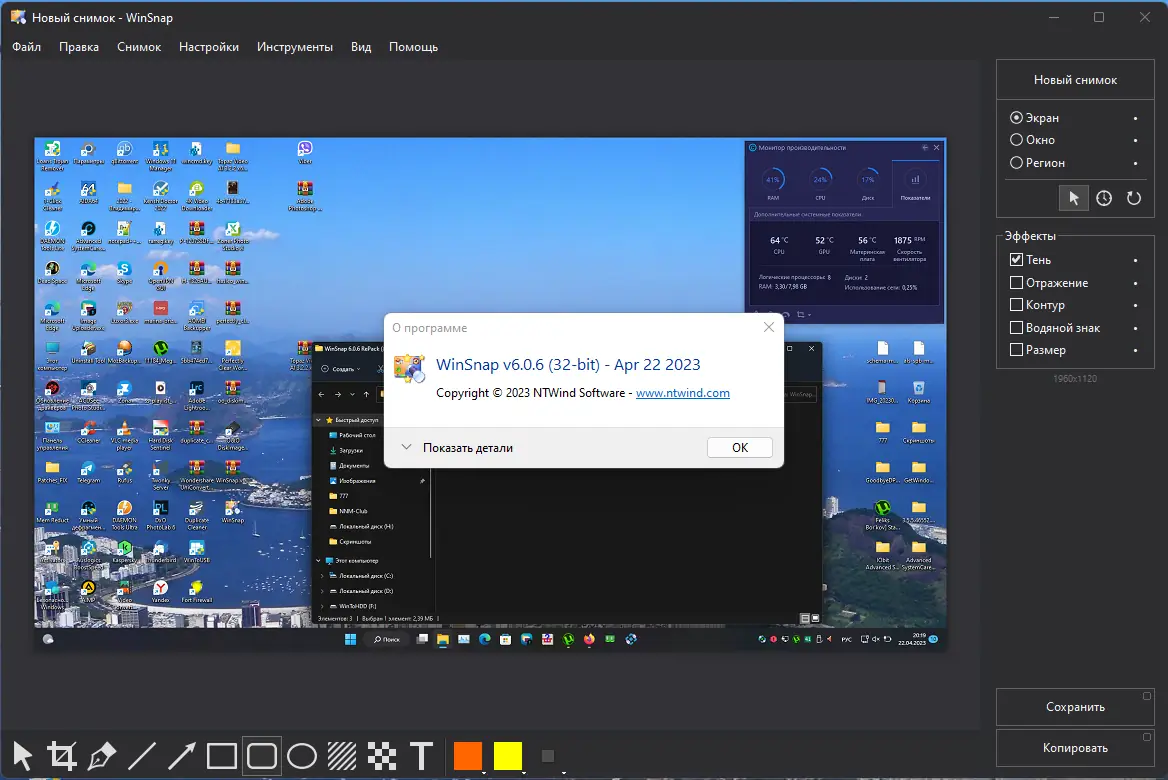Screen dimensions: 1168x780
Task: Select the Text tool
Action: (x=422, y=756)
